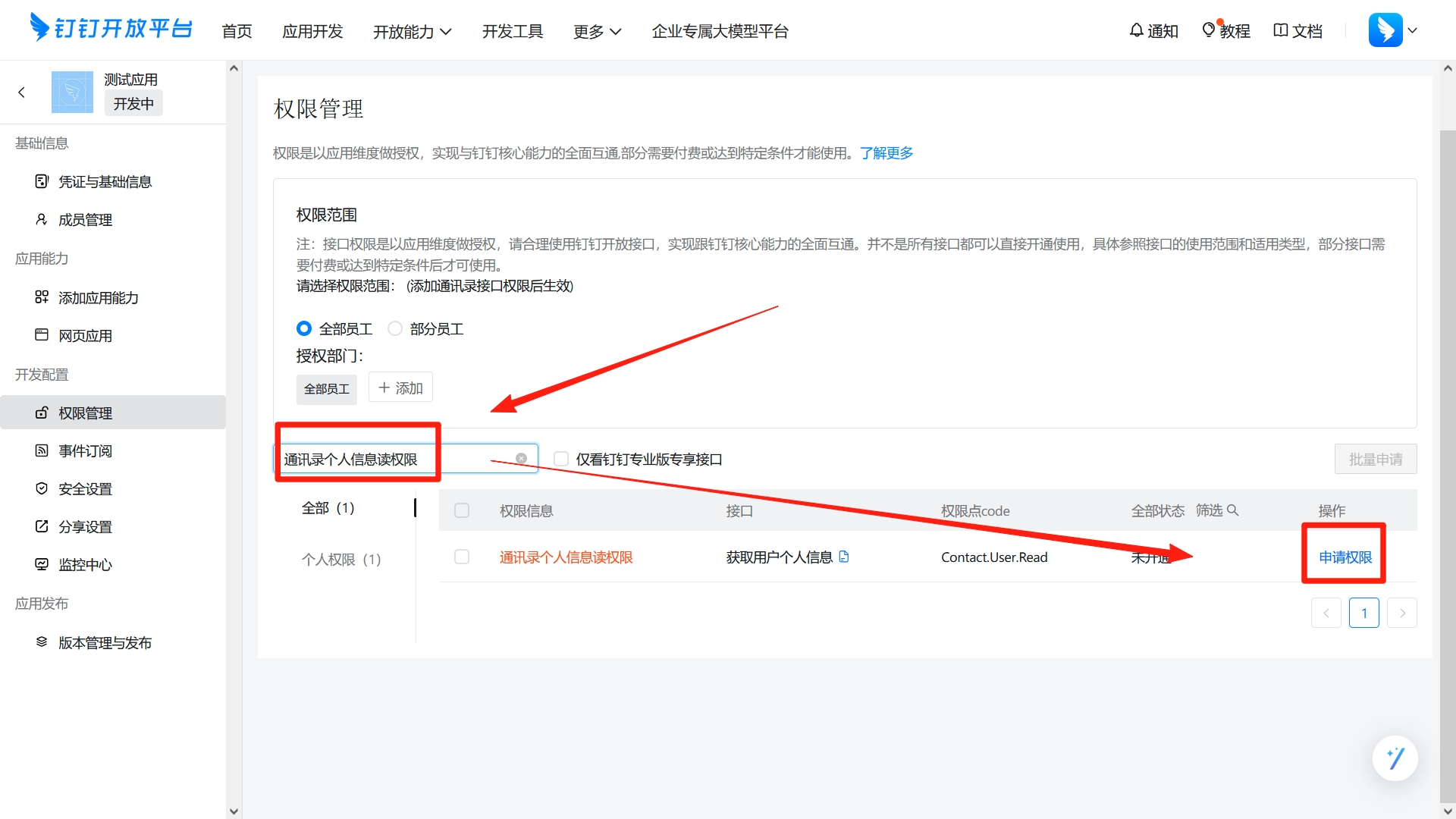Click the sidebar scroll-up arrow
This screenshot has height=819, width=1456.
[x=234, y=68]
